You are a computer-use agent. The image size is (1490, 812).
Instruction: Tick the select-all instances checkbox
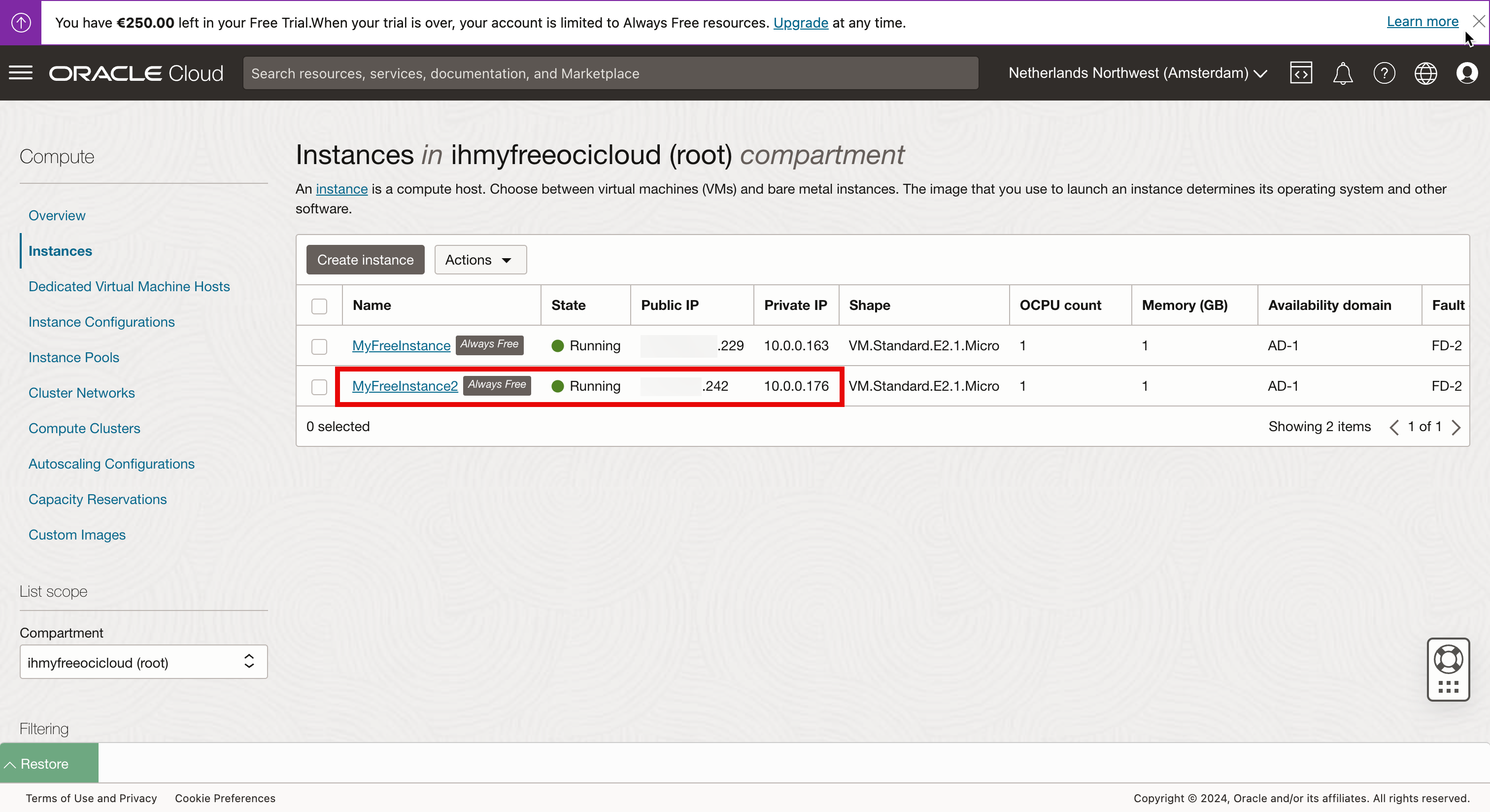point(319,306)
